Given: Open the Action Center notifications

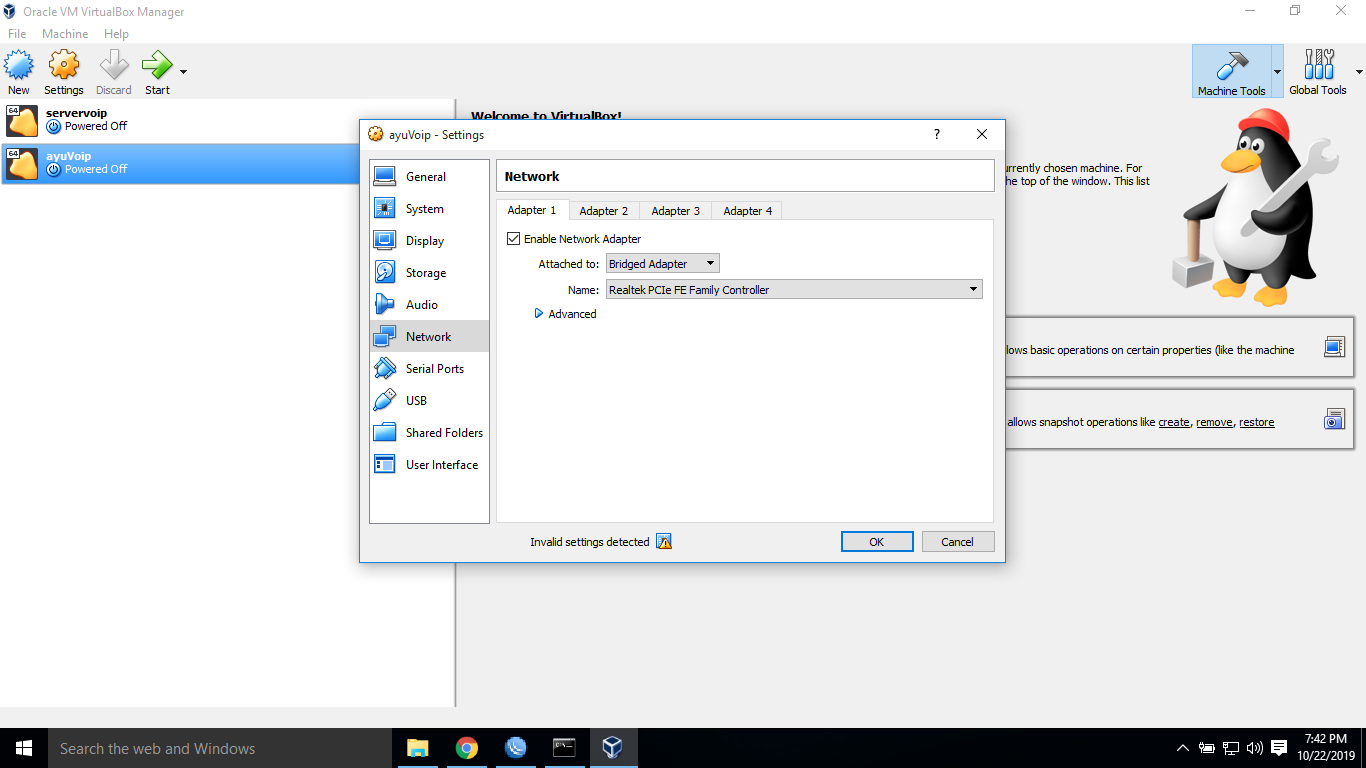Looking at the screenshot, I should pyautogui.click(x=1279, y=748).
